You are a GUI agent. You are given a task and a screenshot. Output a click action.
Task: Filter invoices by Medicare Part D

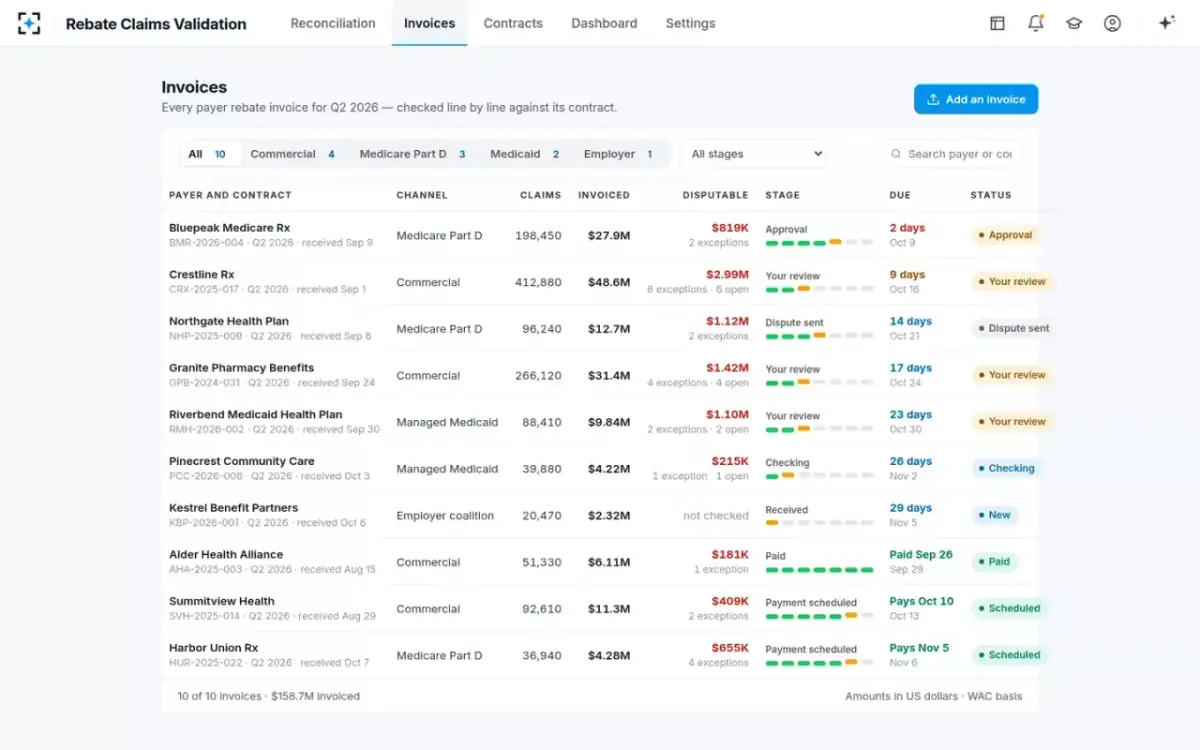(x=413, y=154)
